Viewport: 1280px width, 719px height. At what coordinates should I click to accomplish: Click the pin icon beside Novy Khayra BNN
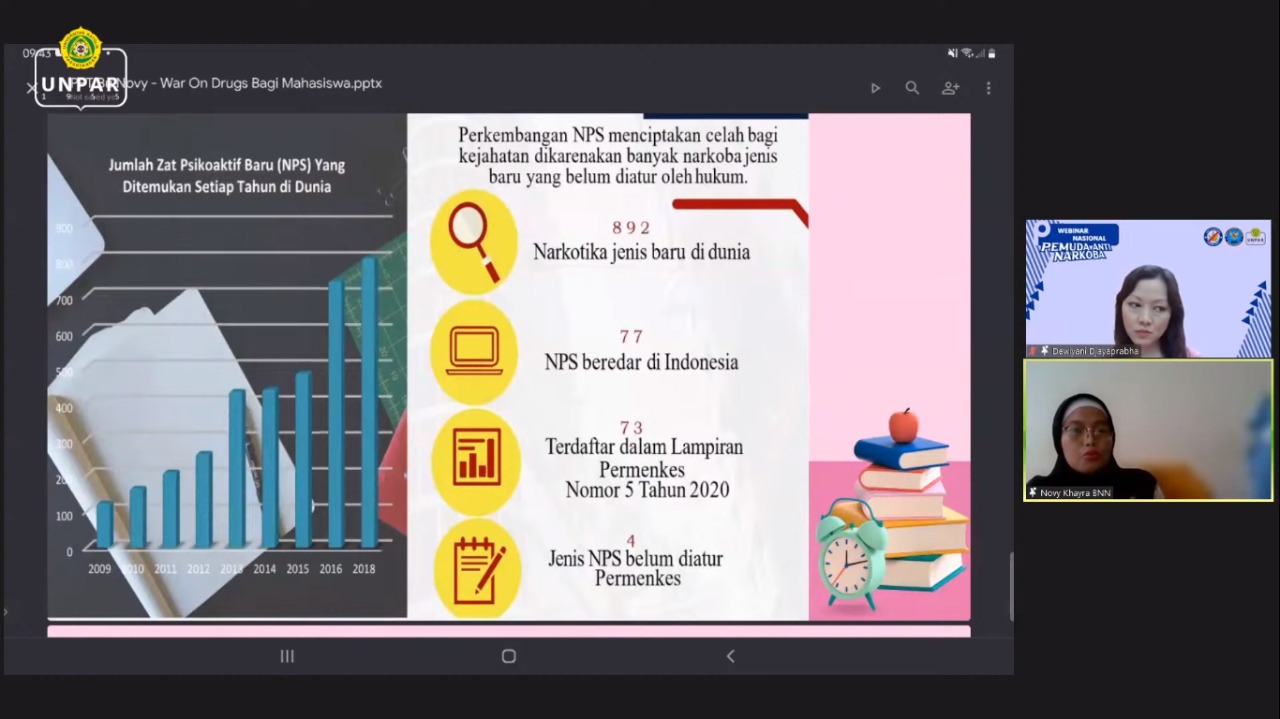(1033, 493)
